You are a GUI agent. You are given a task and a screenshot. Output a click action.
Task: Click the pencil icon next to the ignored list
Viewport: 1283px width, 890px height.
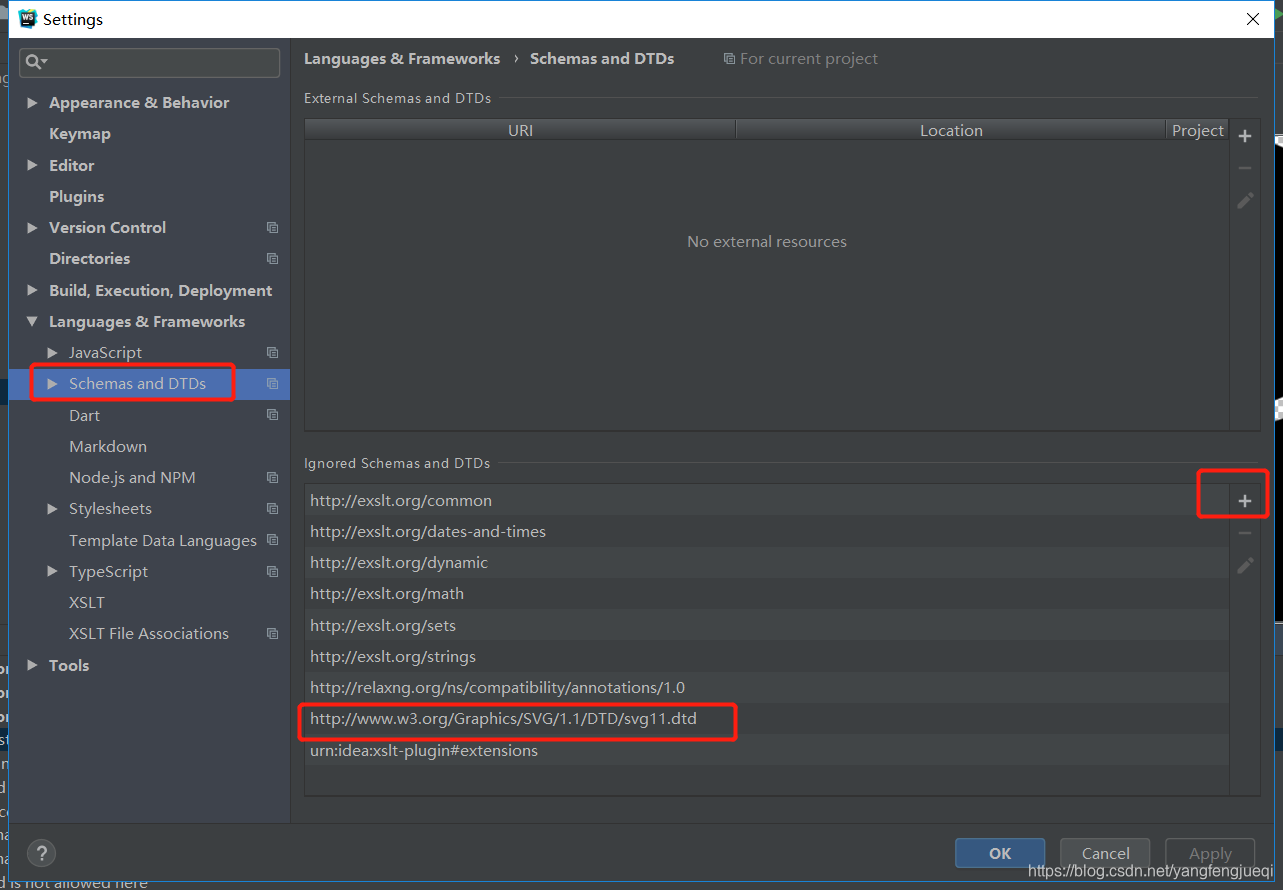click(1245, 564)
